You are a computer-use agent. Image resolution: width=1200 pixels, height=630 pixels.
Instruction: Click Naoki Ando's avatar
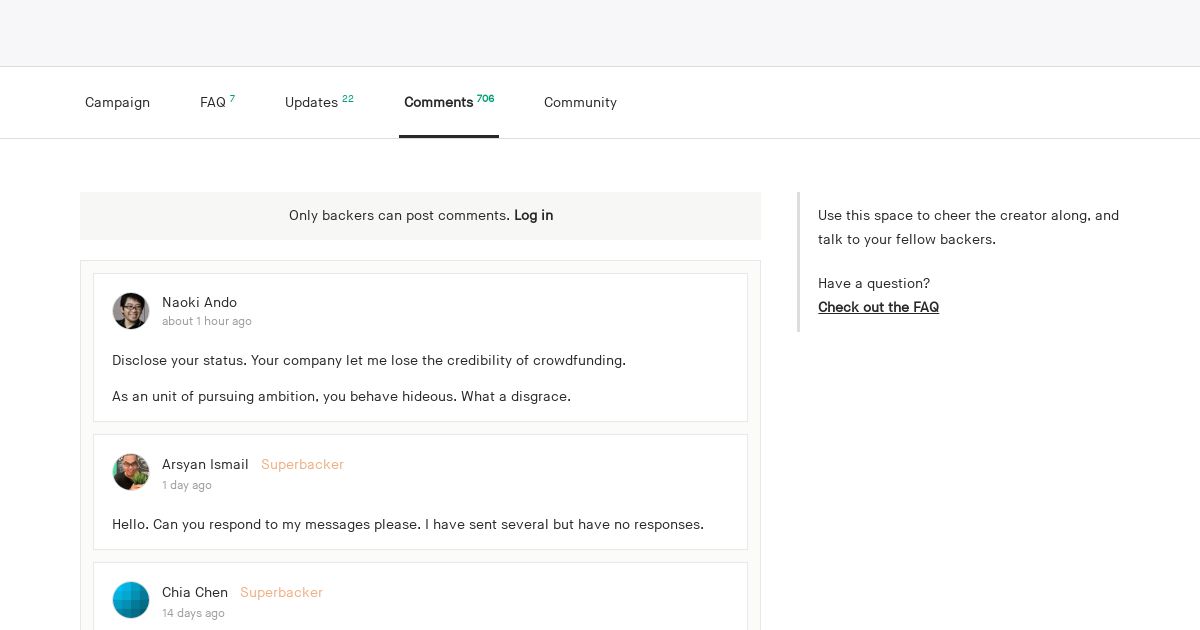coord(131,311)
